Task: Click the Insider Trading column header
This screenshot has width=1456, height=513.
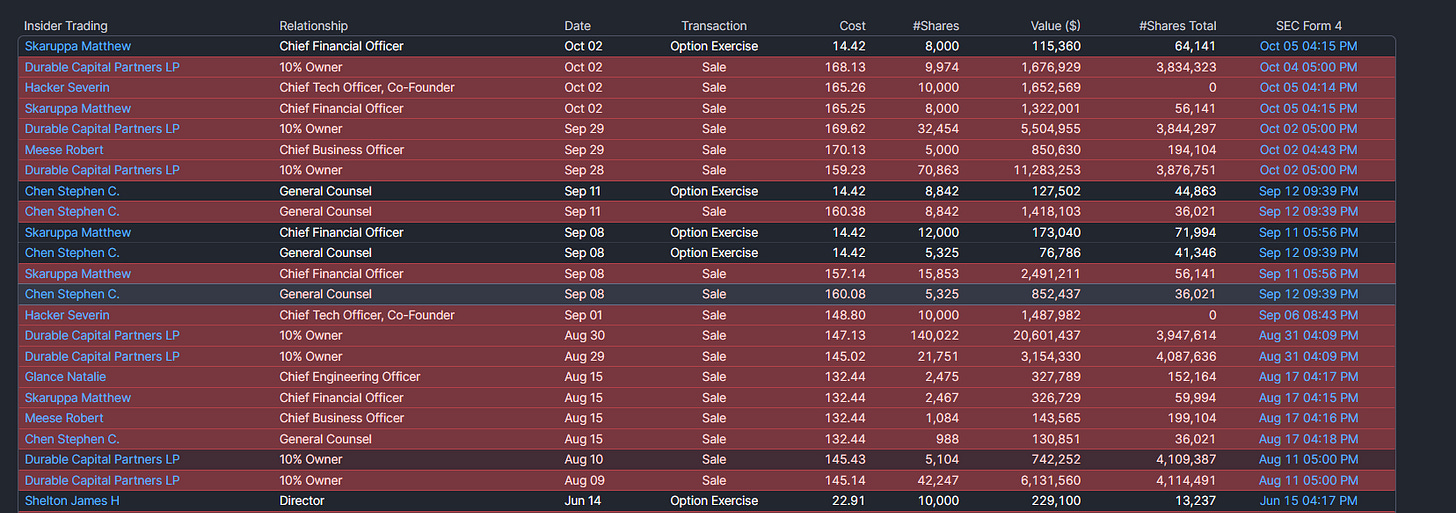Action: 66,26
